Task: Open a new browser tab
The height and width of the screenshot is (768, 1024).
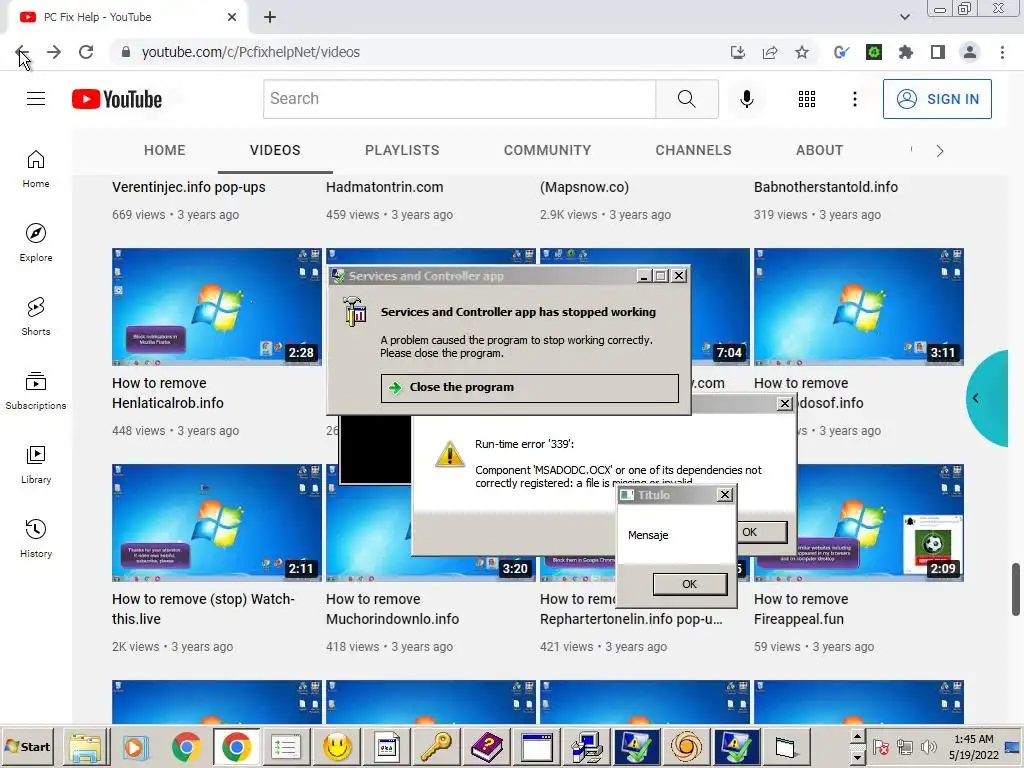Action: click(270, 18)
